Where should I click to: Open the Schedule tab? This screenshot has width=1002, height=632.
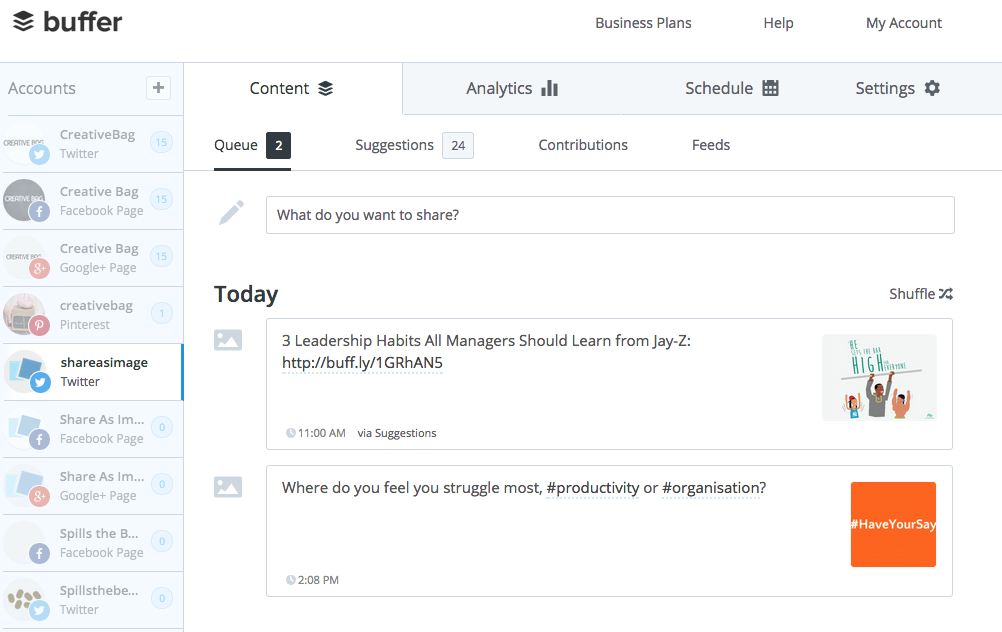click(x=731, y=88)
